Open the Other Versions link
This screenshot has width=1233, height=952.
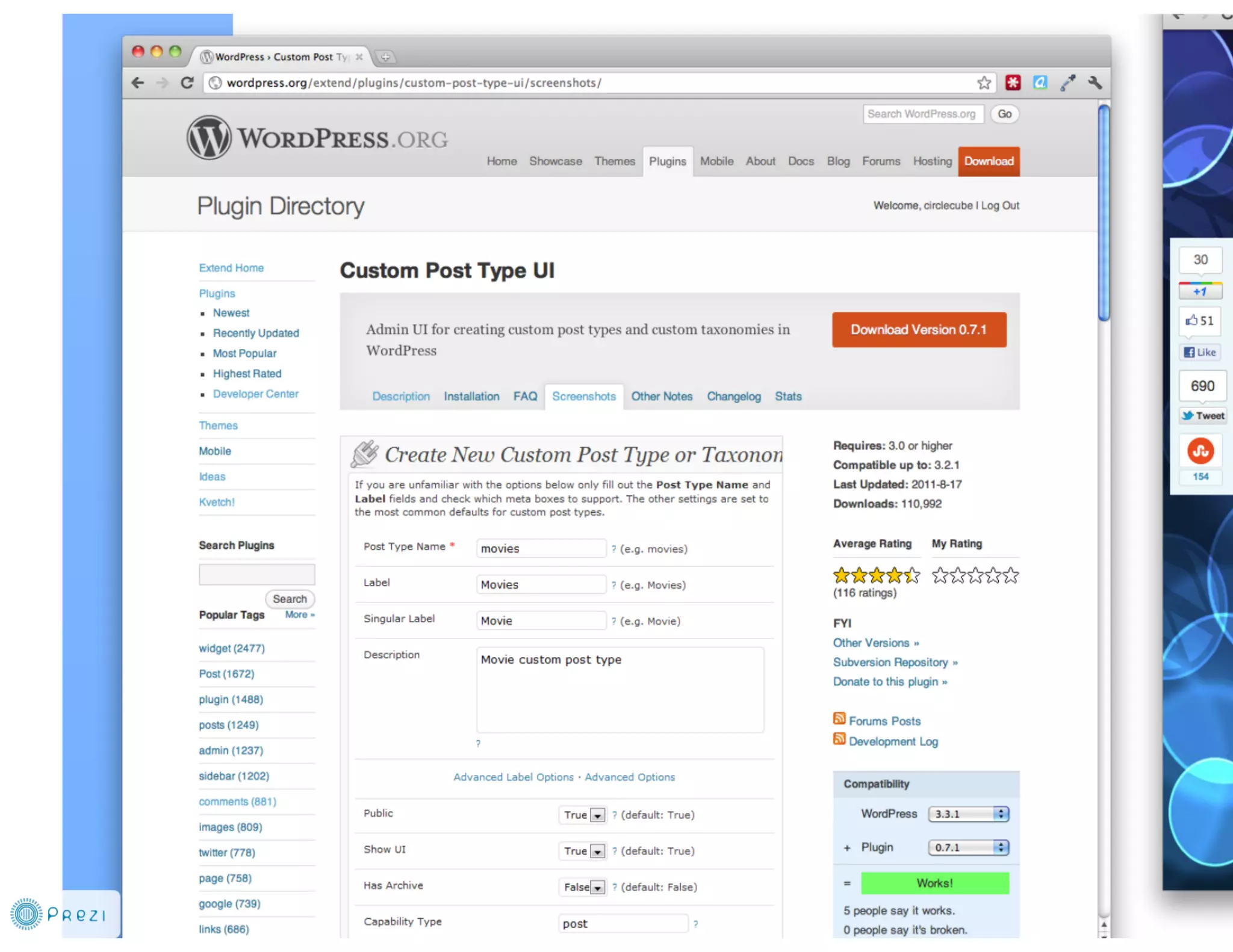(876, 643)
